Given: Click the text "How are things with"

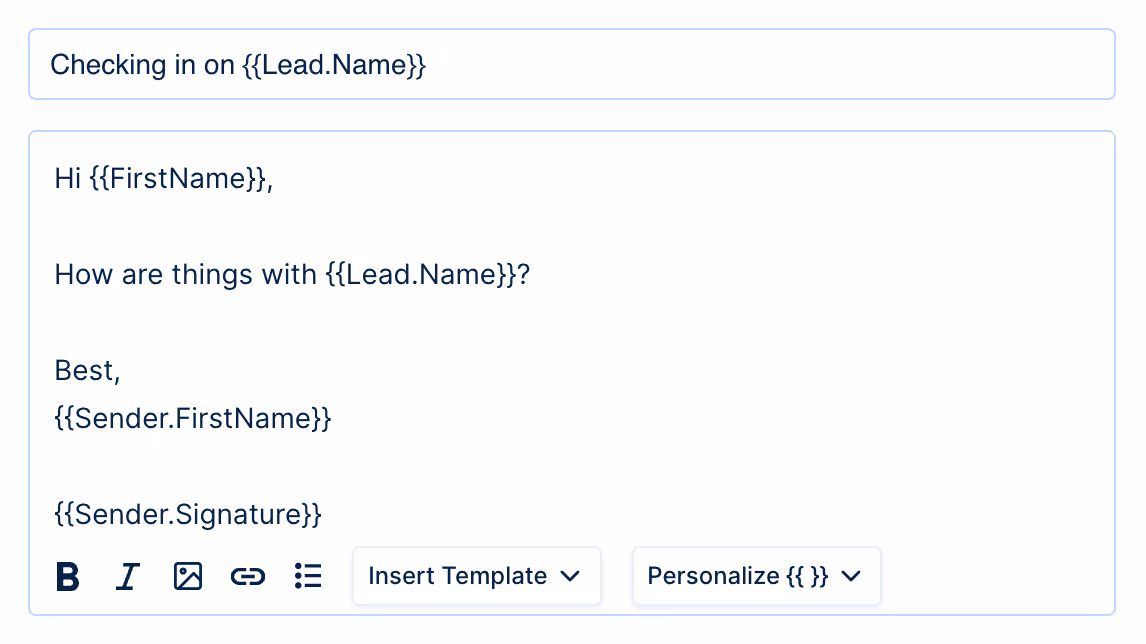Looking at the screenshot, I should point(185,275).
